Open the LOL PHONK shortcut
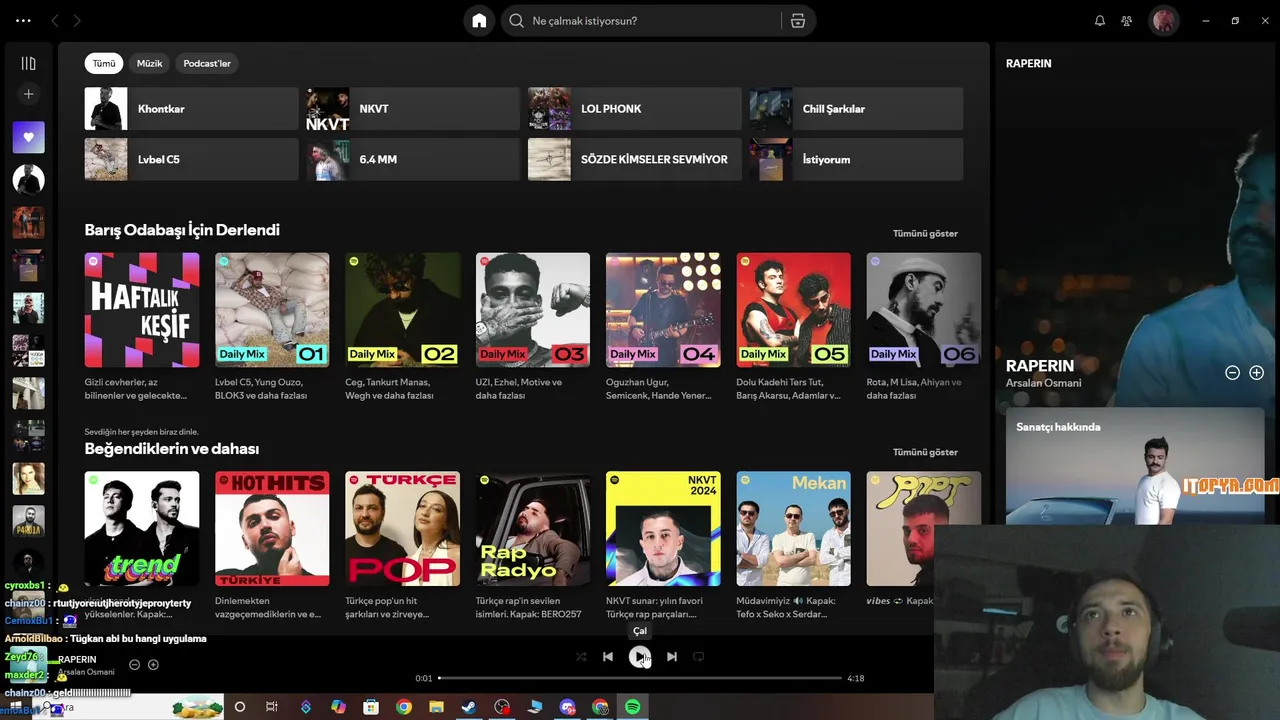Image resolution: width=1280 pixels, height=720 pixels. [635, 109]
